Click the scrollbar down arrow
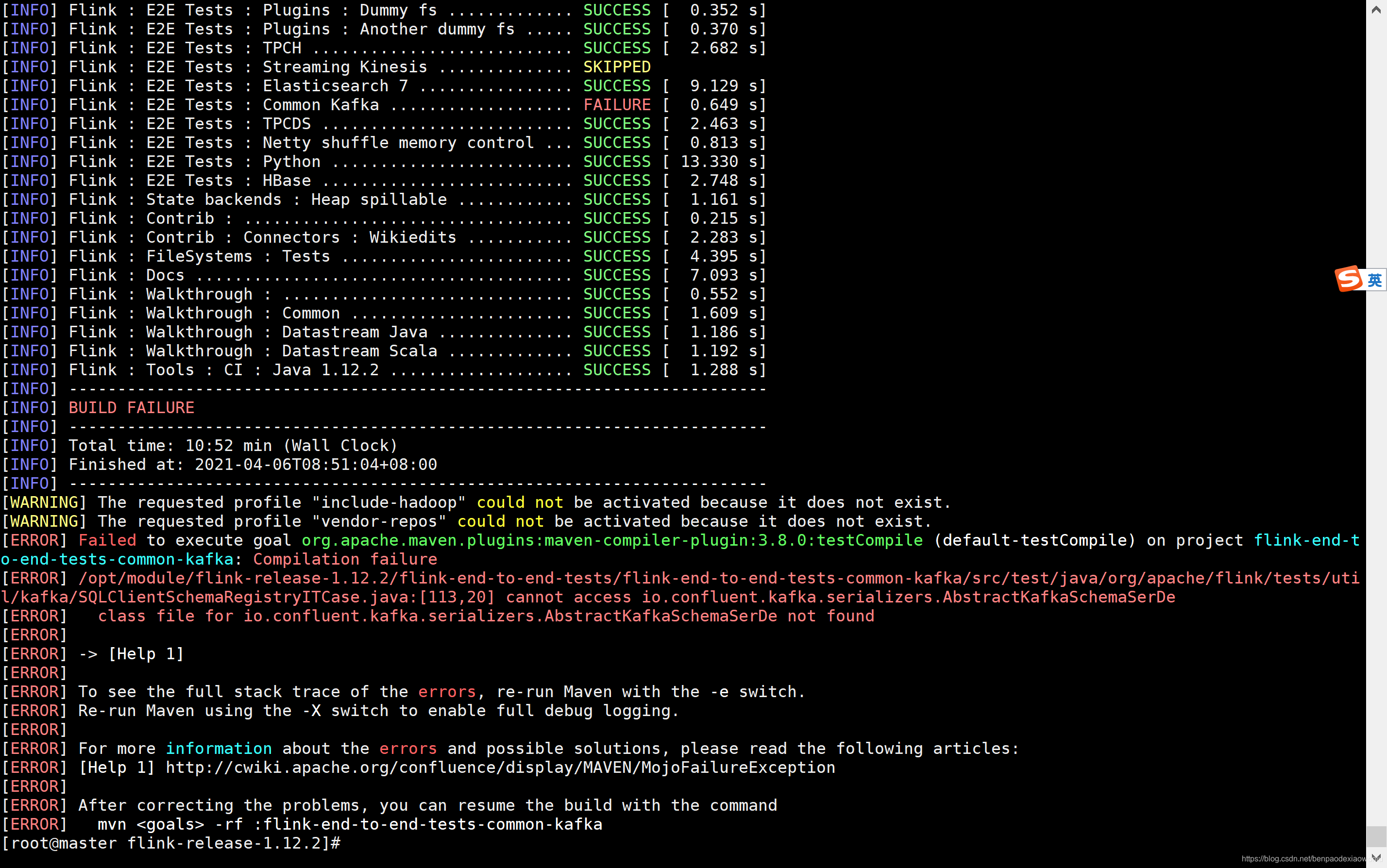The width and height of the screenshot is (1387, 868). pyautogui.click(x=1376, y=858)
